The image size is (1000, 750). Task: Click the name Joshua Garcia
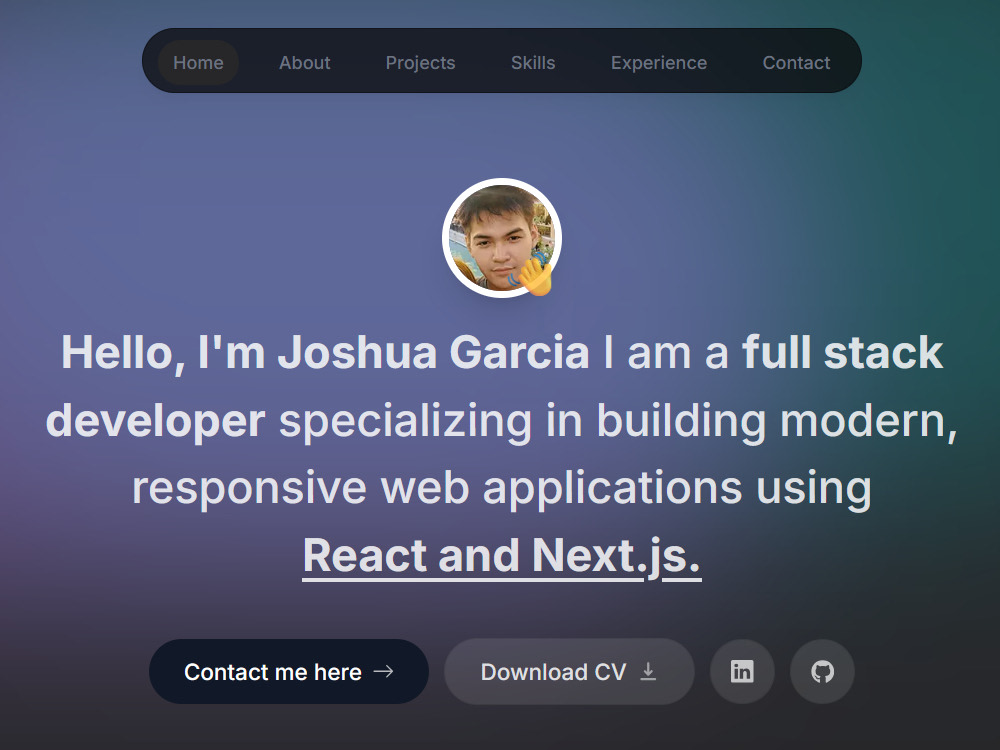tap(433, 352)
